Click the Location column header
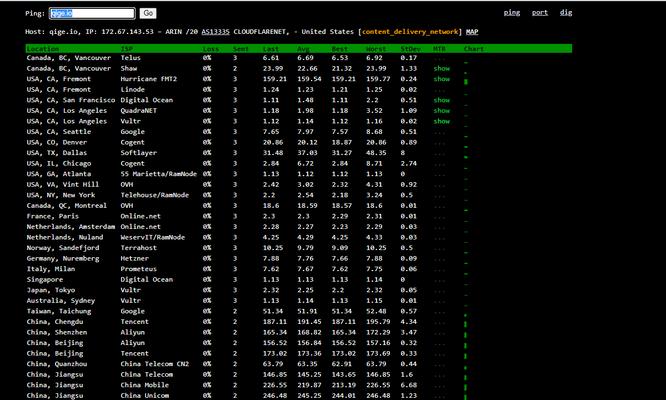 tap(42, 49)
